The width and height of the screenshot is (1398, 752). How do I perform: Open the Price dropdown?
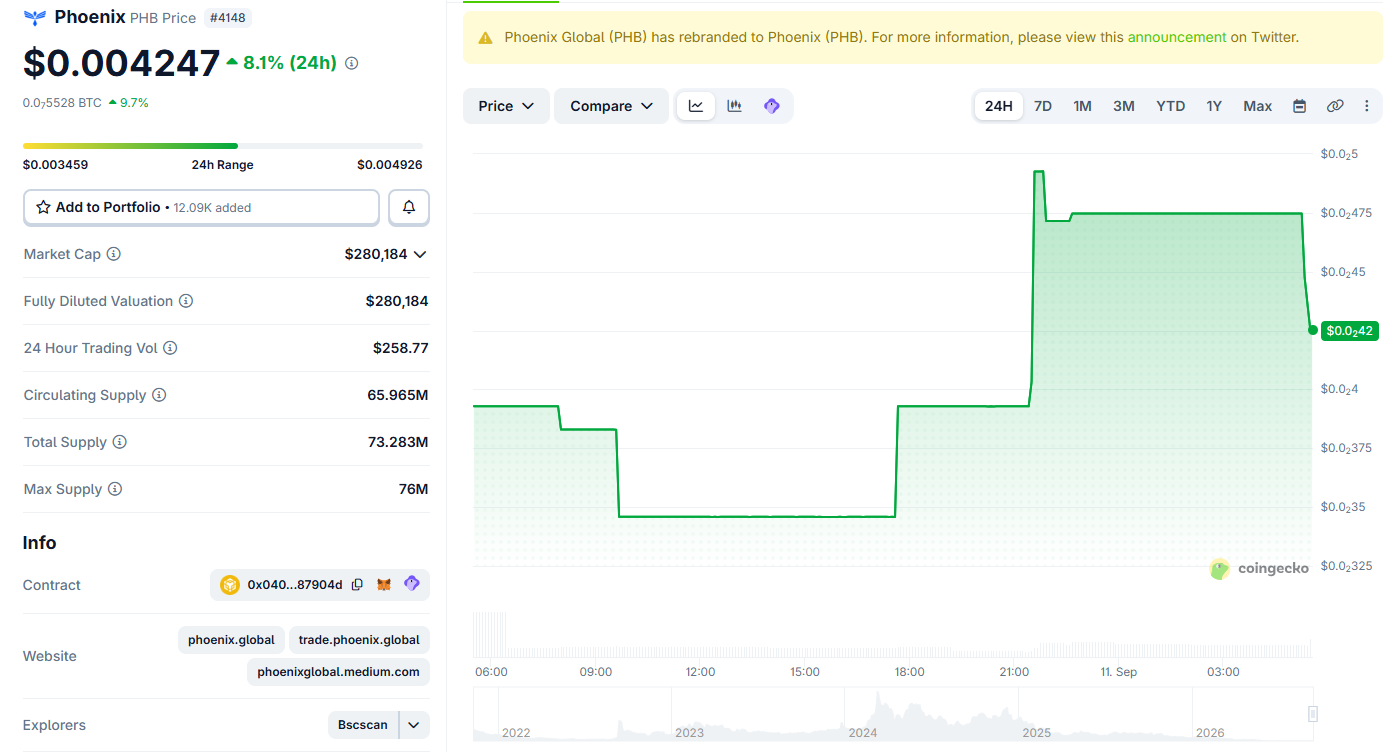[x=506, y=106]
